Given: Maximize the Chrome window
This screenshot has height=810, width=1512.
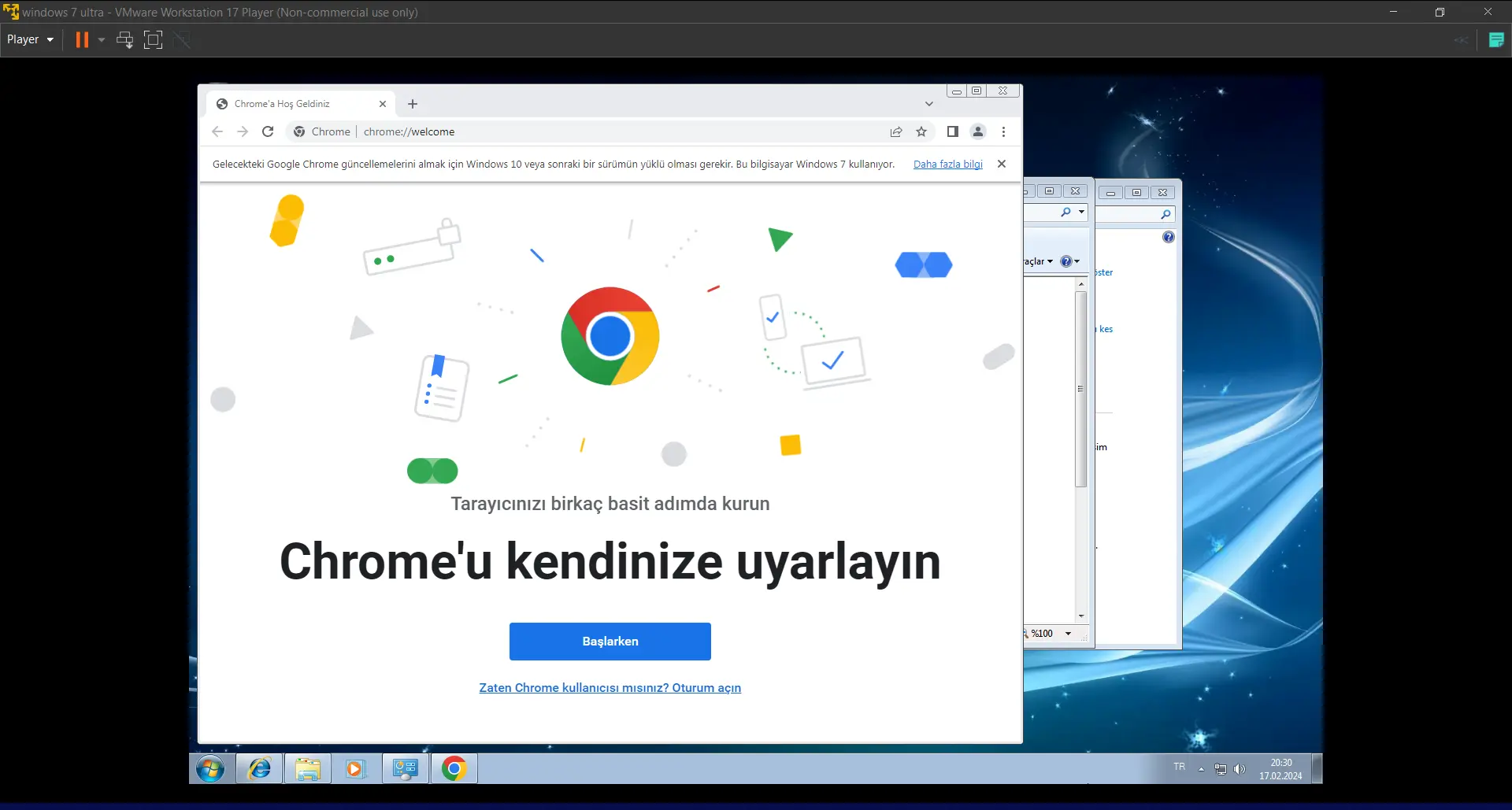Looking at the screenshot, I should 976,91.
